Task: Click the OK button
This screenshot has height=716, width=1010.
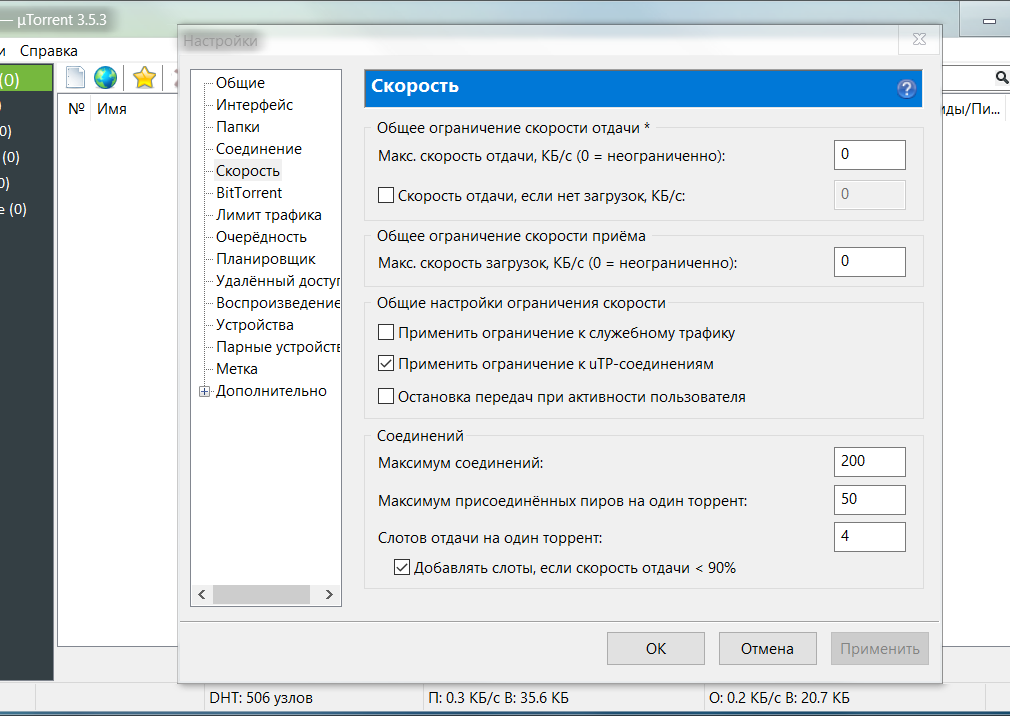Action: click(656, 648)
